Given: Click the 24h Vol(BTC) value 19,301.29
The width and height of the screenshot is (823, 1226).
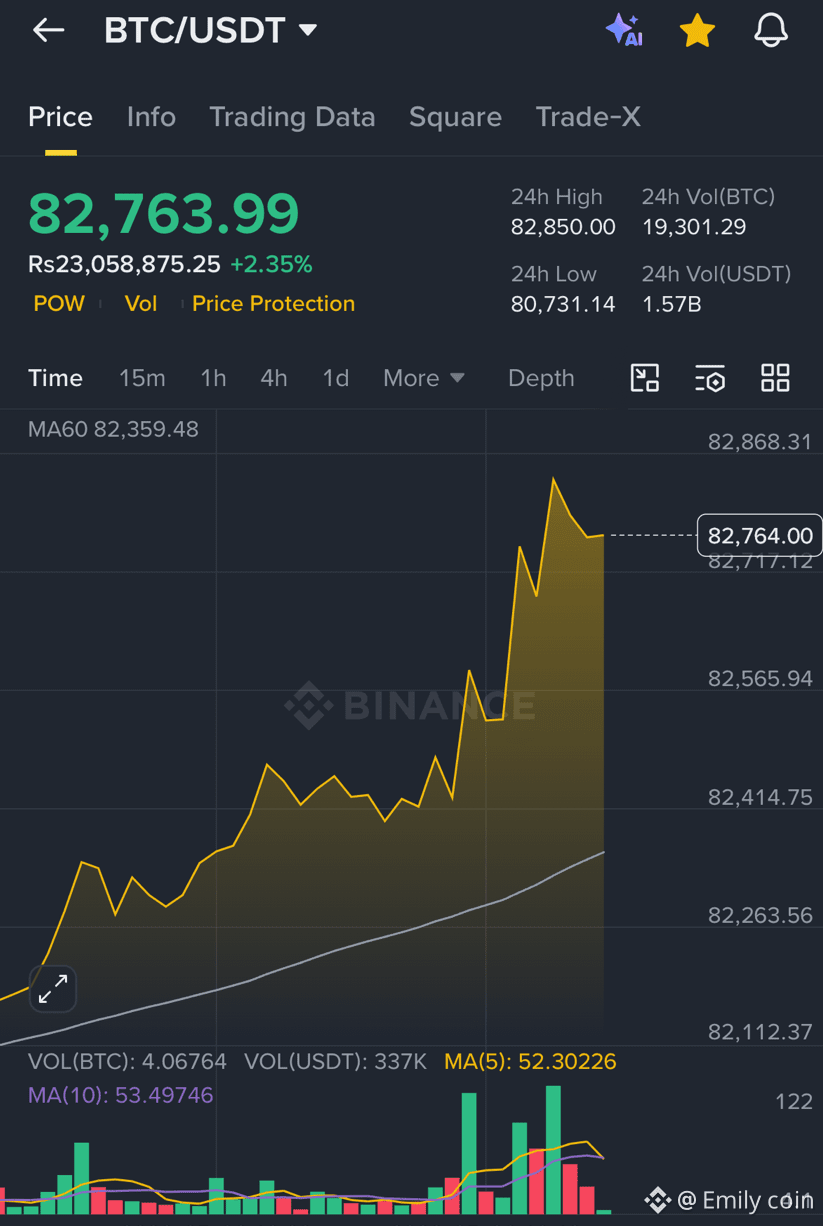Looking at the screenshot, I should point(694,227).
